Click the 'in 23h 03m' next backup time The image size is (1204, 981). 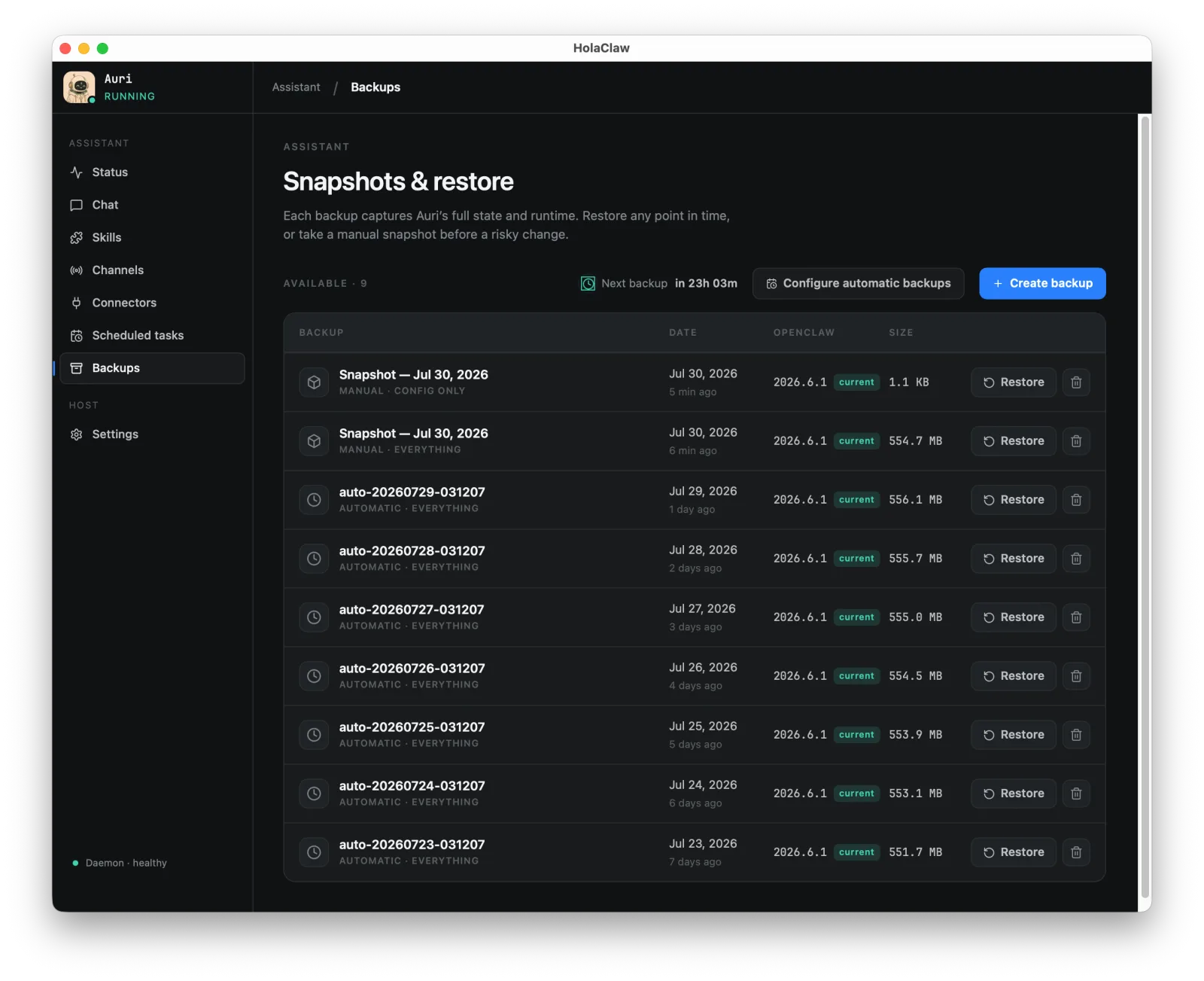[706, 284]
